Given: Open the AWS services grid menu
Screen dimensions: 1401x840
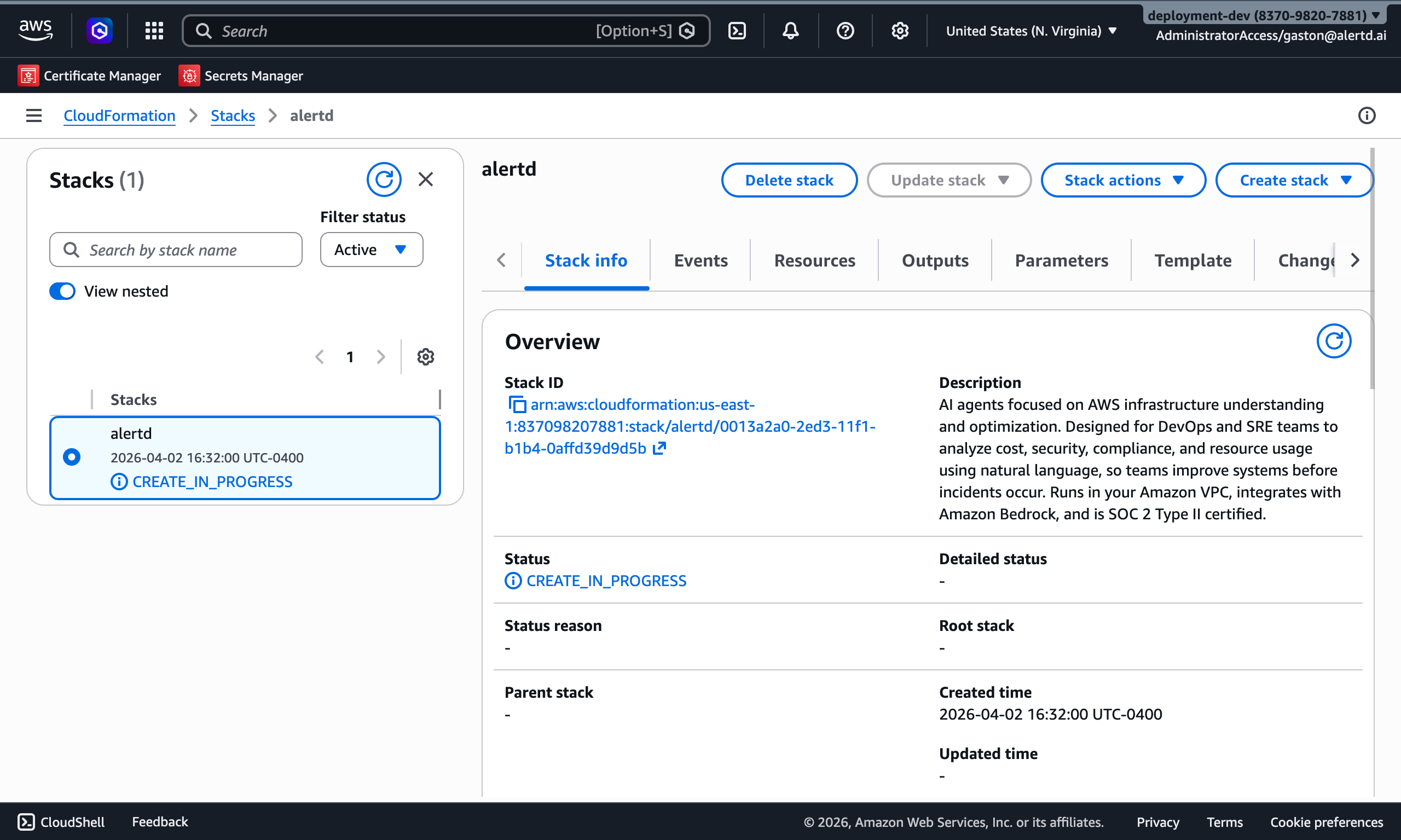Looking at the screenshot, I should pos(154,31).
